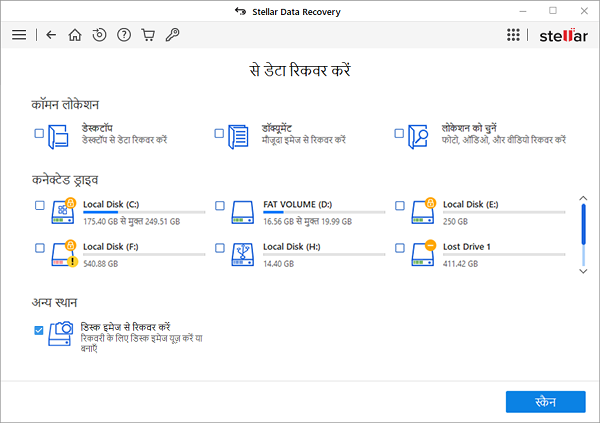The height and width of the screenshot is (423, 600).
Task: Click the डेस्कटॉप label
Action: [x=97, y=127]
